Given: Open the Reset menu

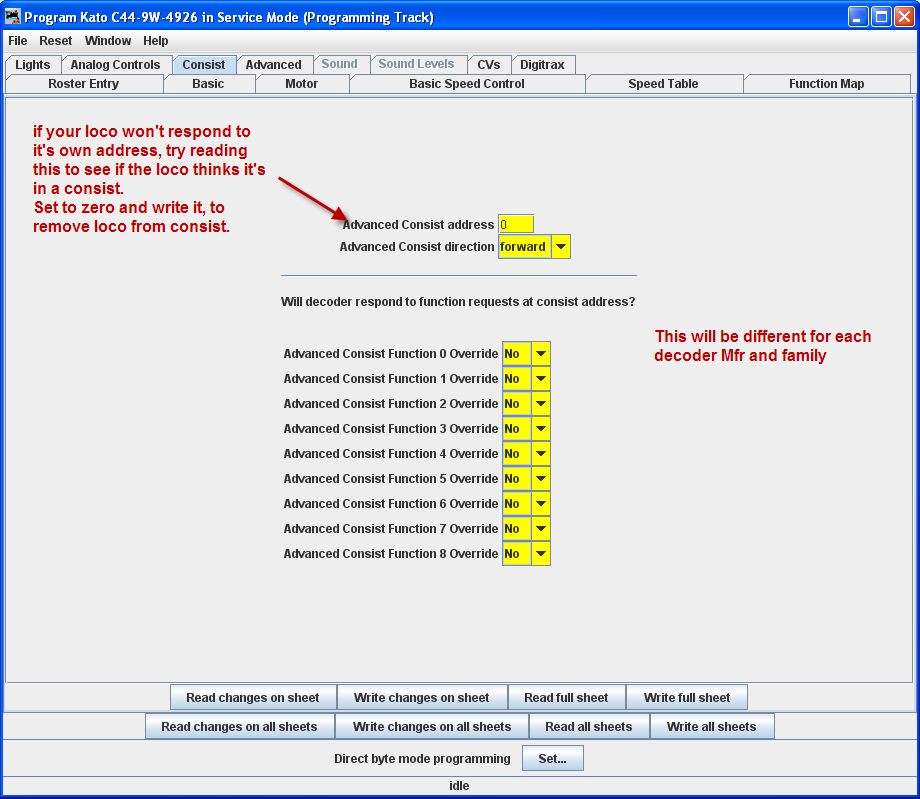Looking at the screenshot, I should point(56,41).
